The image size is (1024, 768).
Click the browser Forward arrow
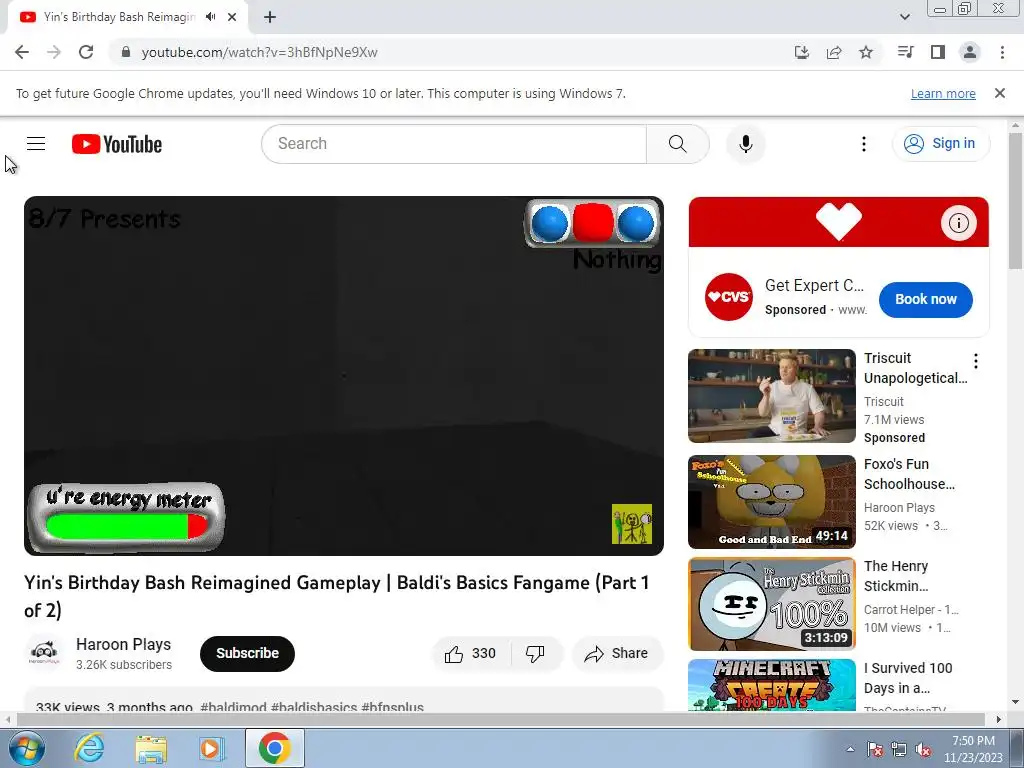(54, 52)
